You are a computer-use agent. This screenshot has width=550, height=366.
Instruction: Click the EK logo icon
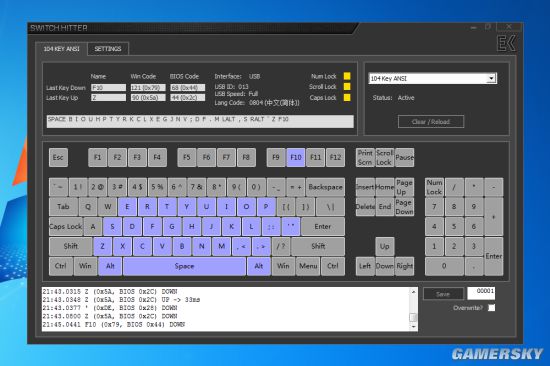click(x=507, y=43)
